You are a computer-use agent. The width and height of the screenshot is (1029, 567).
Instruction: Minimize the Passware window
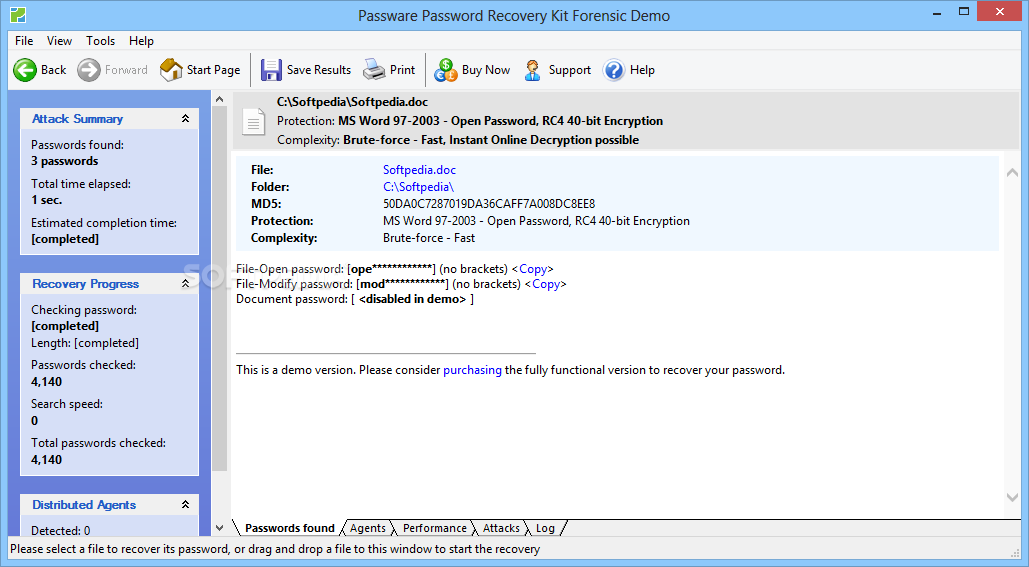[x=938, y=12]
